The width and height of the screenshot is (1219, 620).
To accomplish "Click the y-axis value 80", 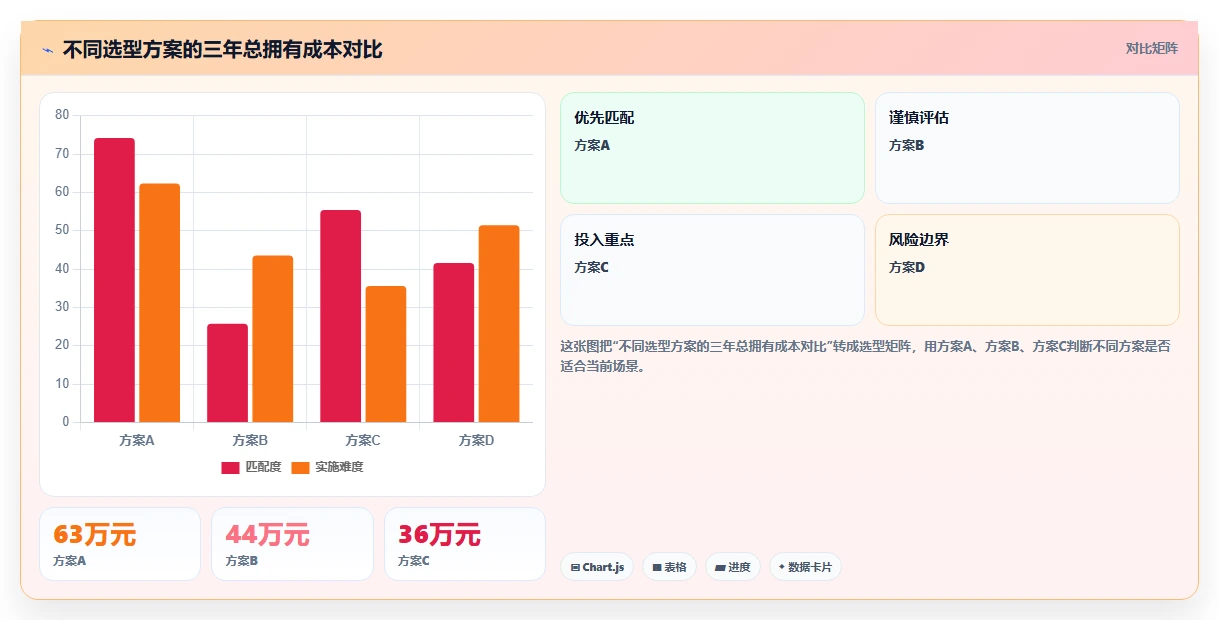I will (x=62, y=115).
